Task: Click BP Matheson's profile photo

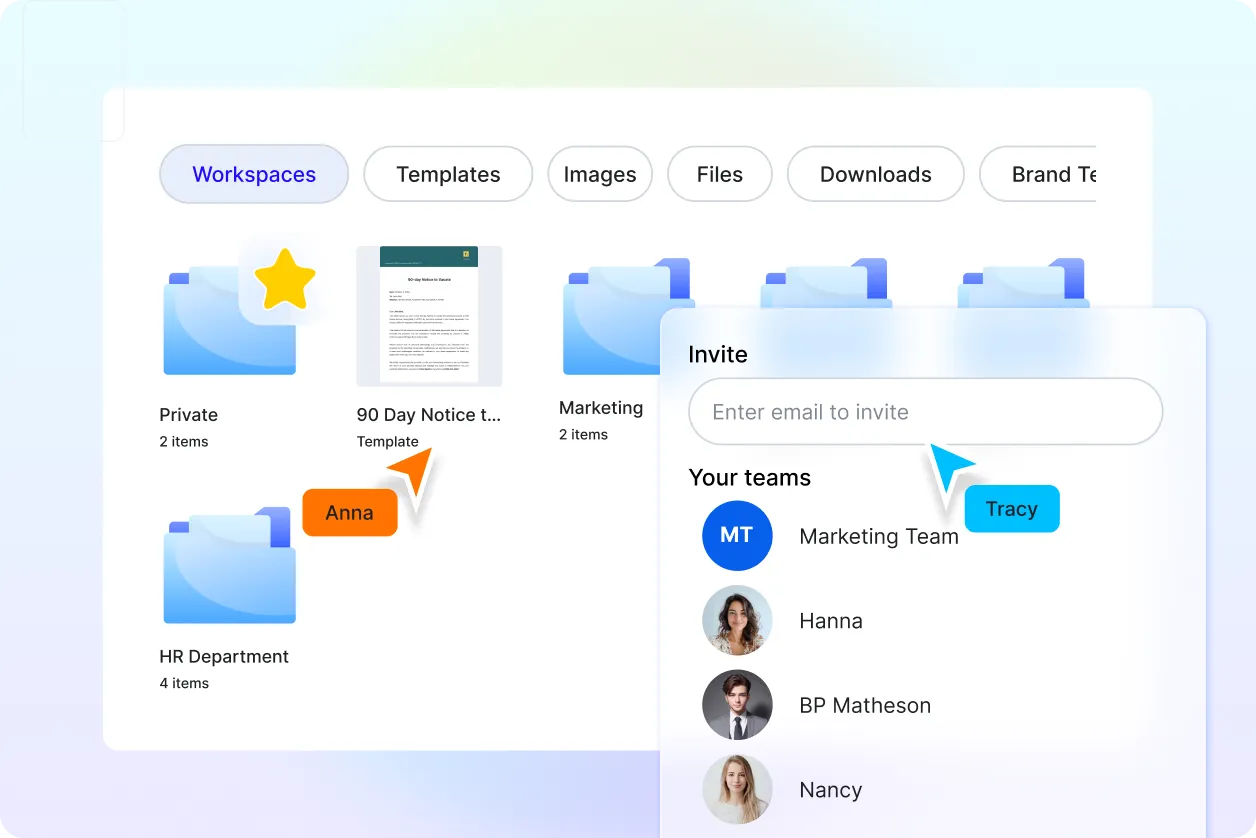Action: (737, 705)
